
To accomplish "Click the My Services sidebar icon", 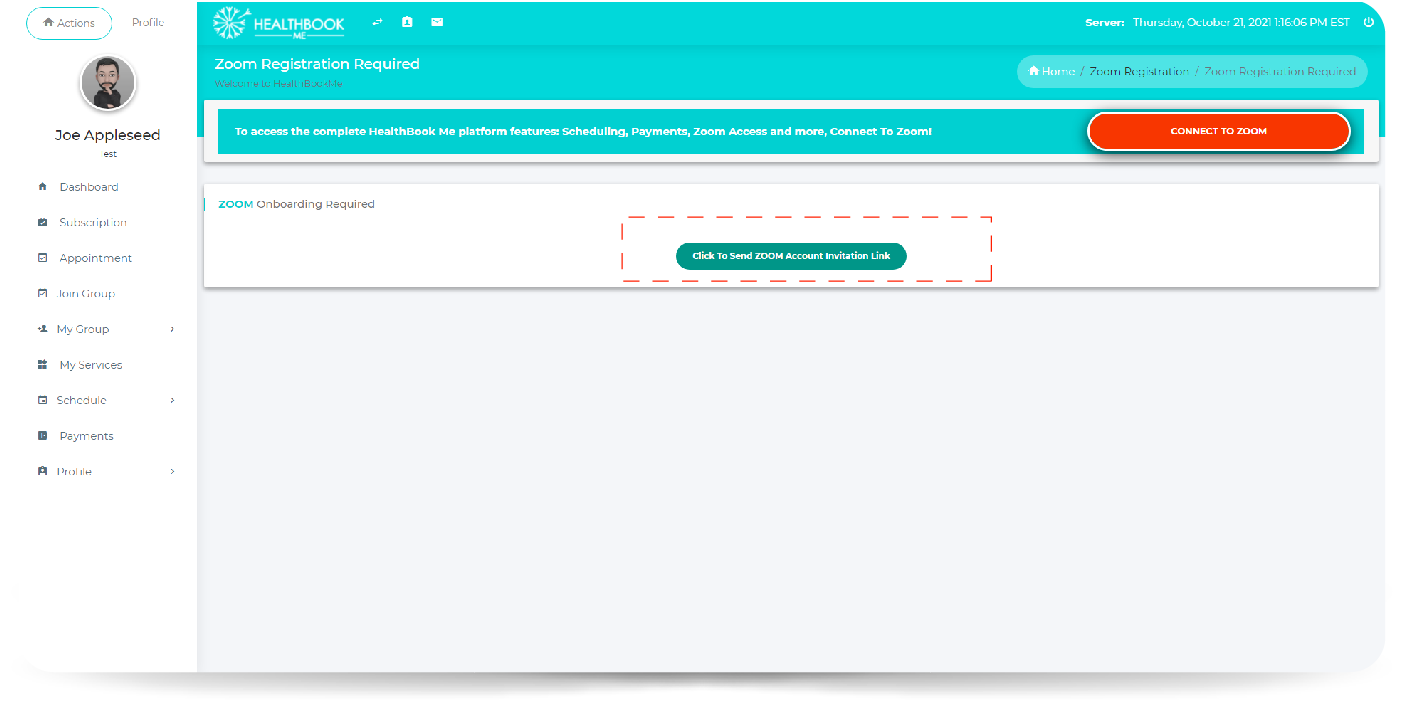I will (x=42, y=365).
